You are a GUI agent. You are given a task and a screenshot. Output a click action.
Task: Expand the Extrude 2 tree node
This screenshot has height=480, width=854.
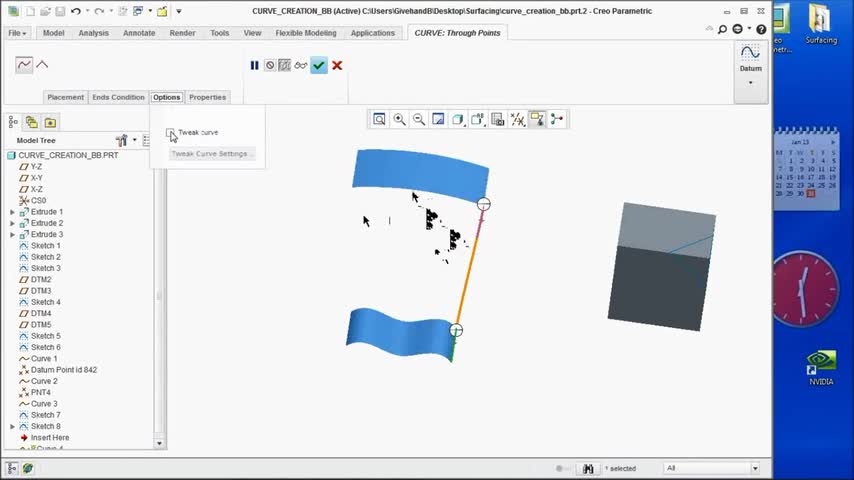point(13,223)
